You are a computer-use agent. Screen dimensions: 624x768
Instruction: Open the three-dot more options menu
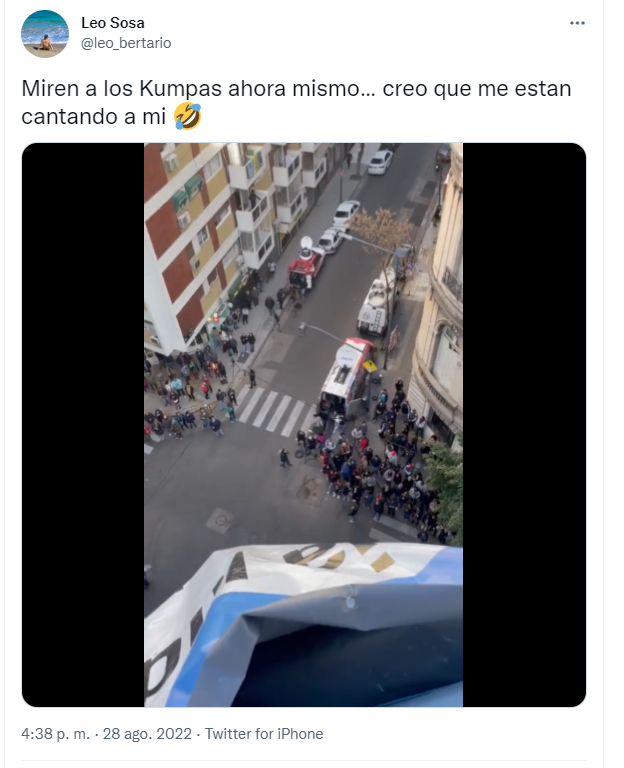577,23
